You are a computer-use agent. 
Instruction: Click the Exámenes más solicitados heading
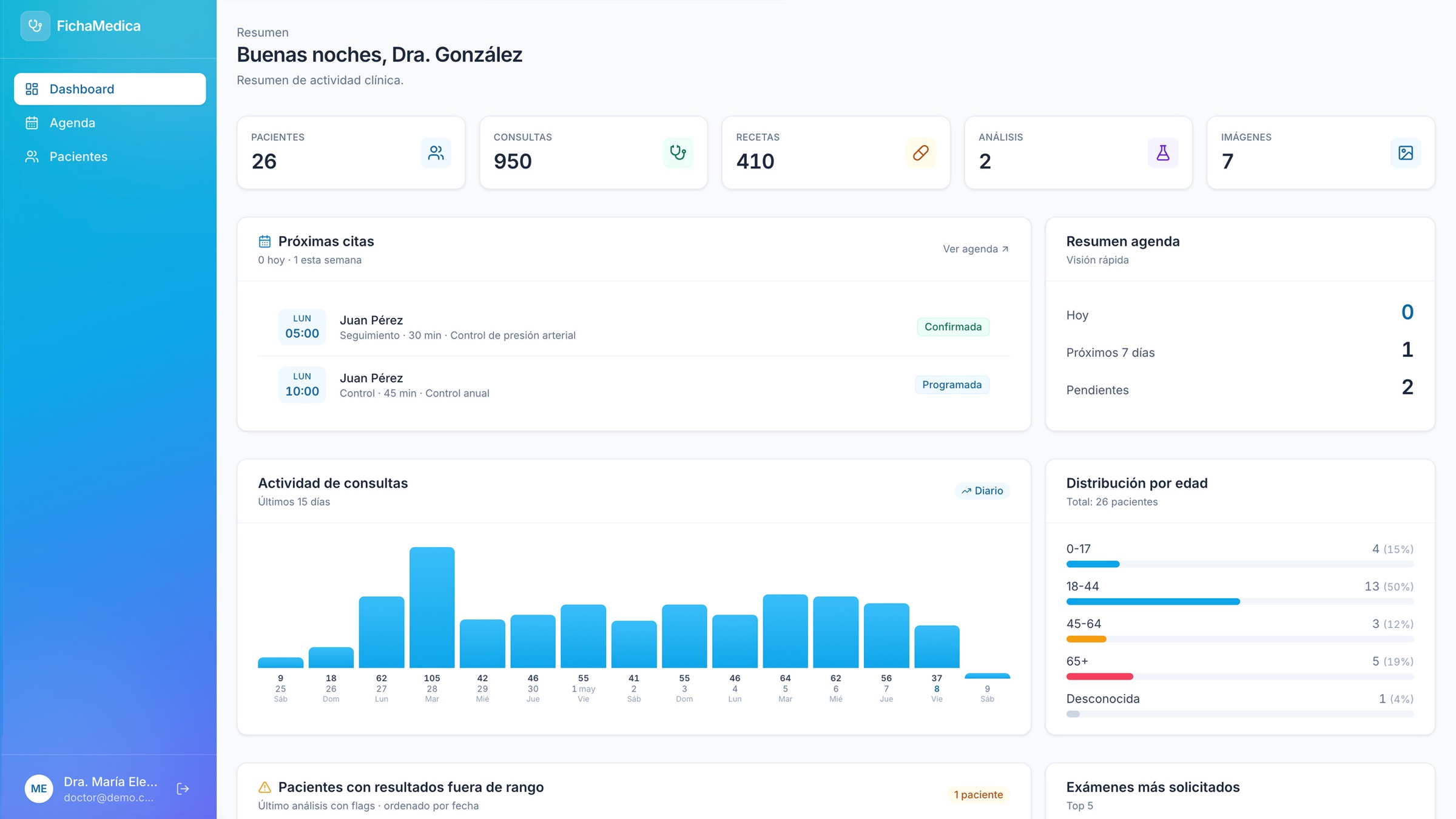tap(1153, 787)
